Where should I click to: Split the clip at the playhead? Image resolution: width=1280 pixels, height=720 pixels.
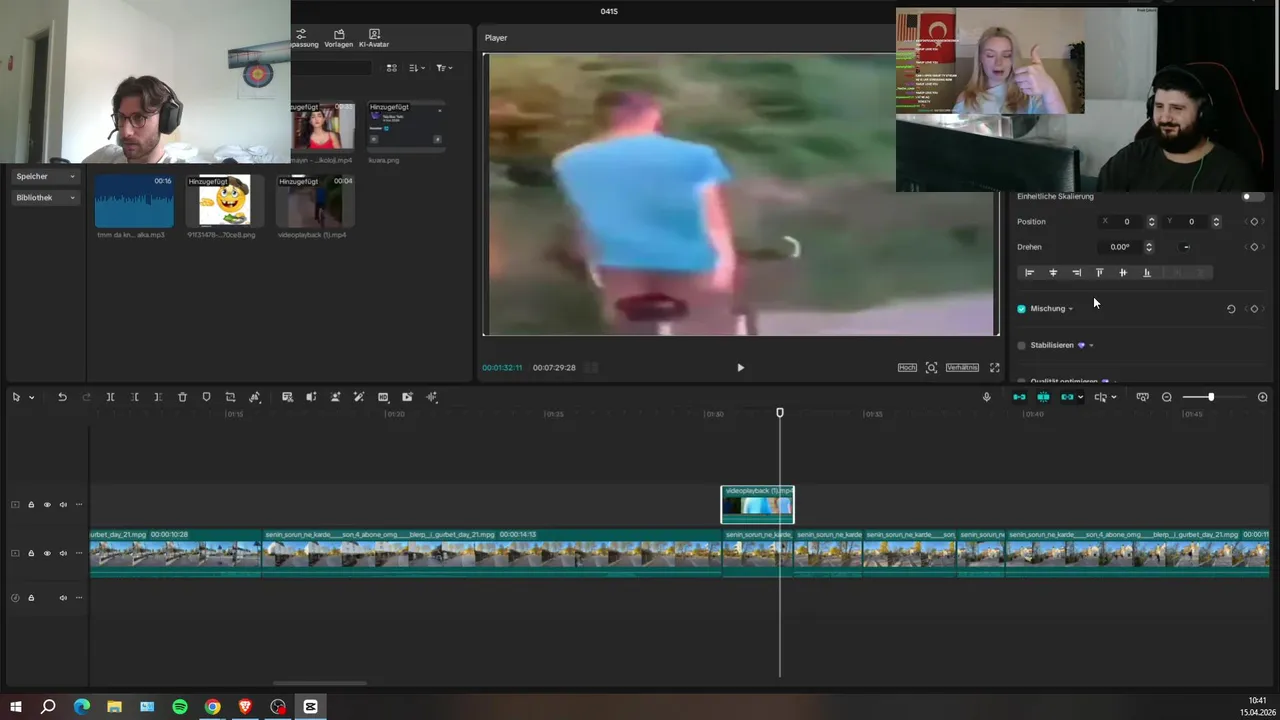coord(110,397)
